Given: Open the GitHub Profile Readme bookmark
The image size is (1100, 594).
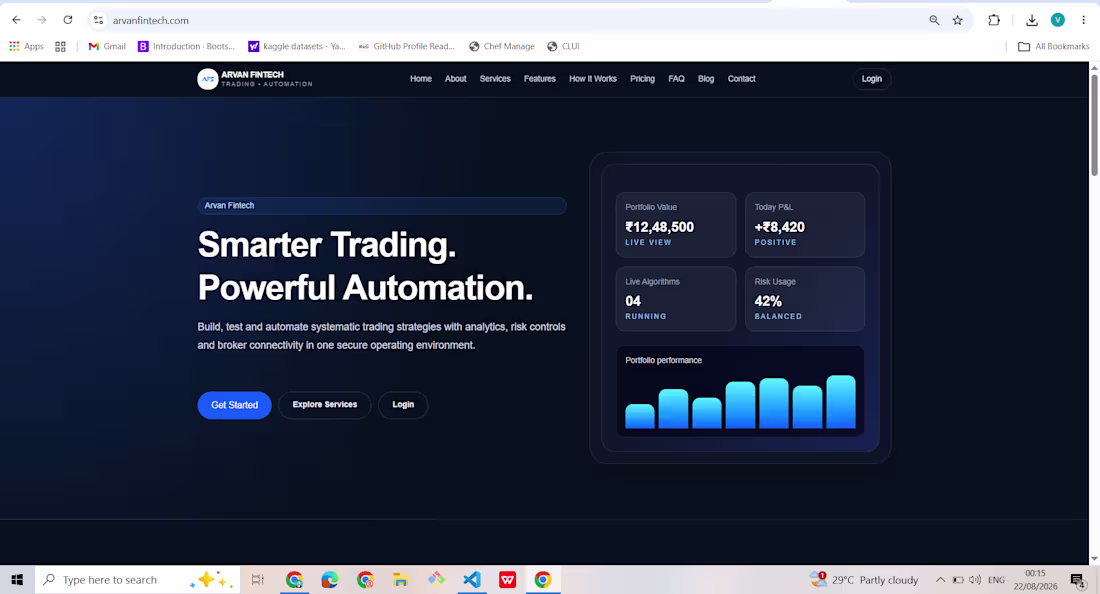Looking at the screenshot, I should tap(407, 46).
